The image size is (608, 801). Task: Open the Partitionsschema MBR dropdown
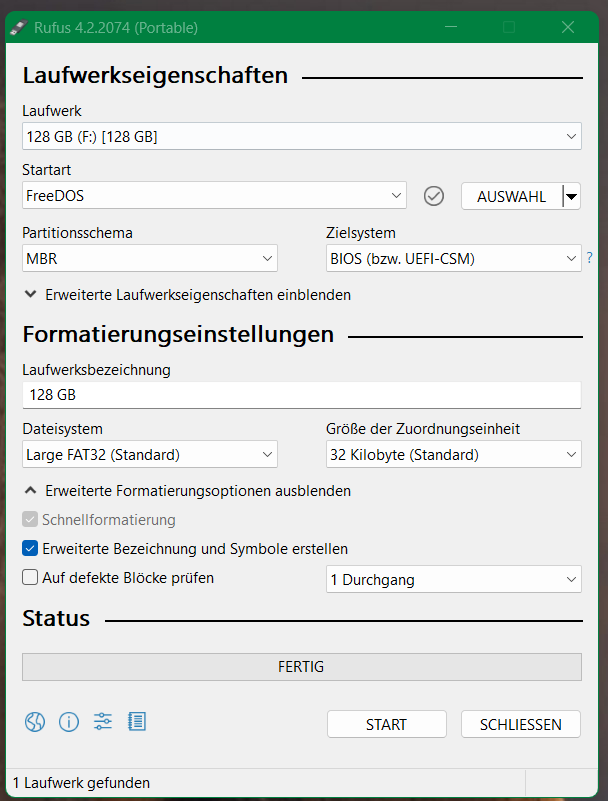coord(150,258)
